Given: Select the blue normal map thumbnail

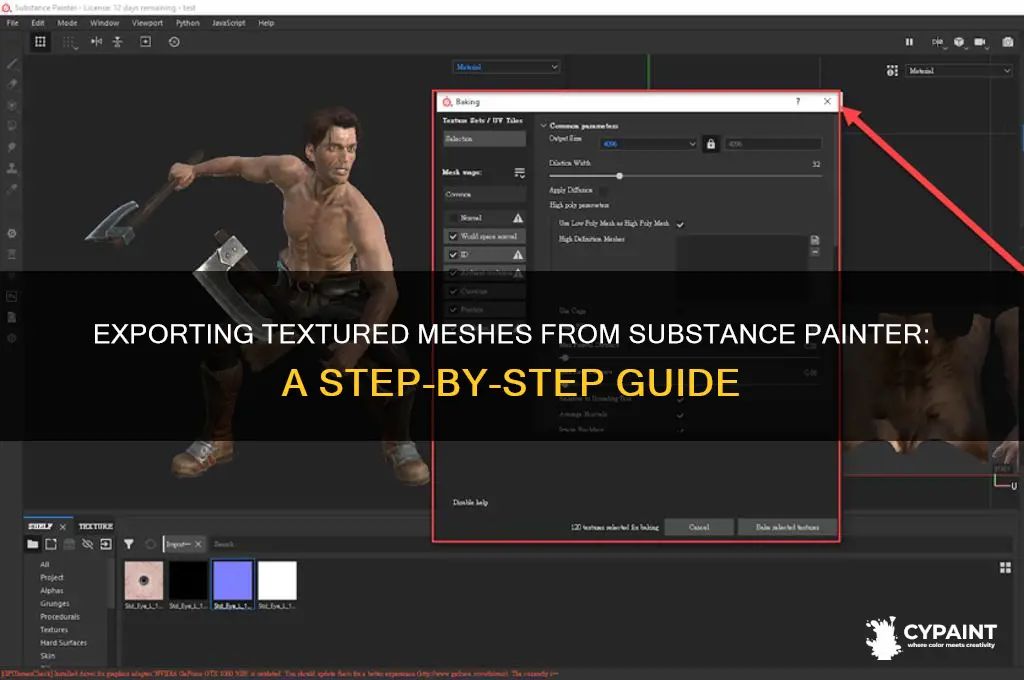Looking at the screenshot, I should (x=232, y=580).
